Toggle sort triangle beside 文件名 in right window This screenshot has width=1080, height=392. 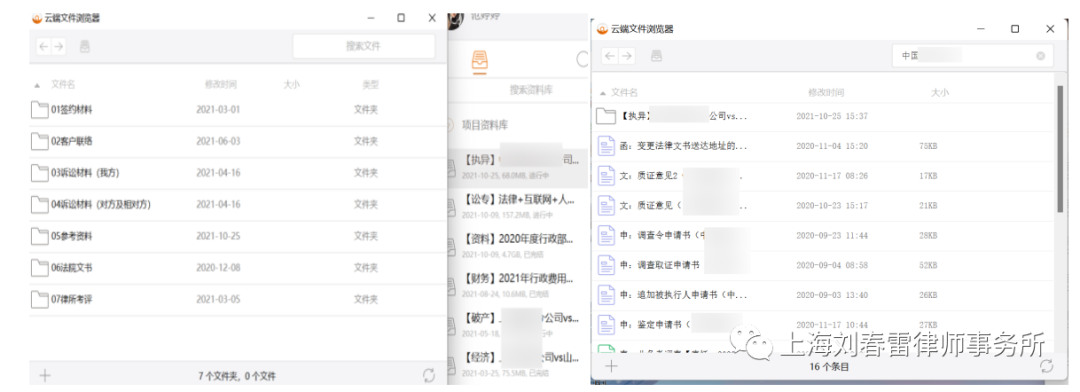coord(603,92)
